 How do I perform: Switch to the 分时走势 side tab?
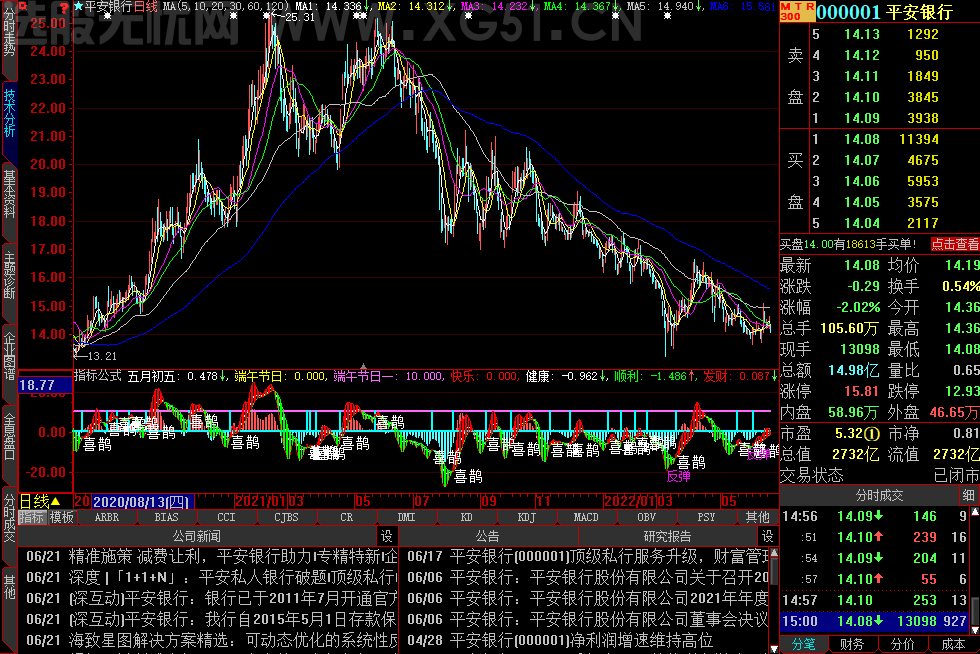point(9,34)
